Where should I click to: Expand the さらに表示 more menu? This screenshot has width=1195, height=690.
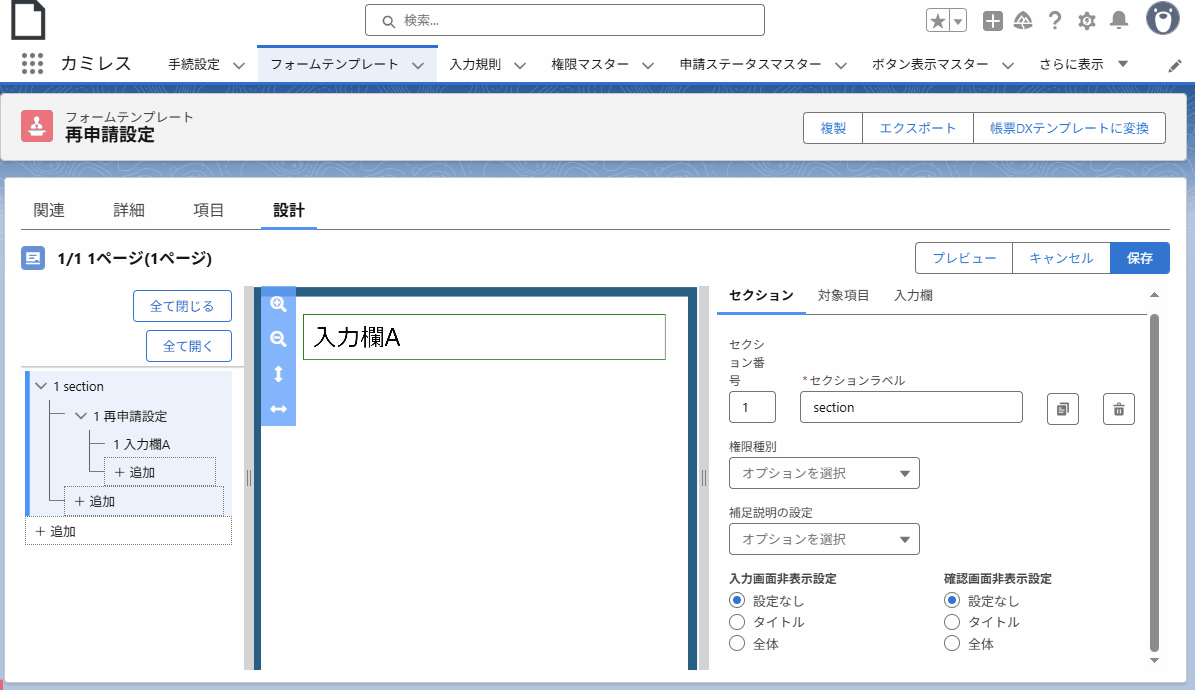pyautogui.click(x=1083, y=64)
